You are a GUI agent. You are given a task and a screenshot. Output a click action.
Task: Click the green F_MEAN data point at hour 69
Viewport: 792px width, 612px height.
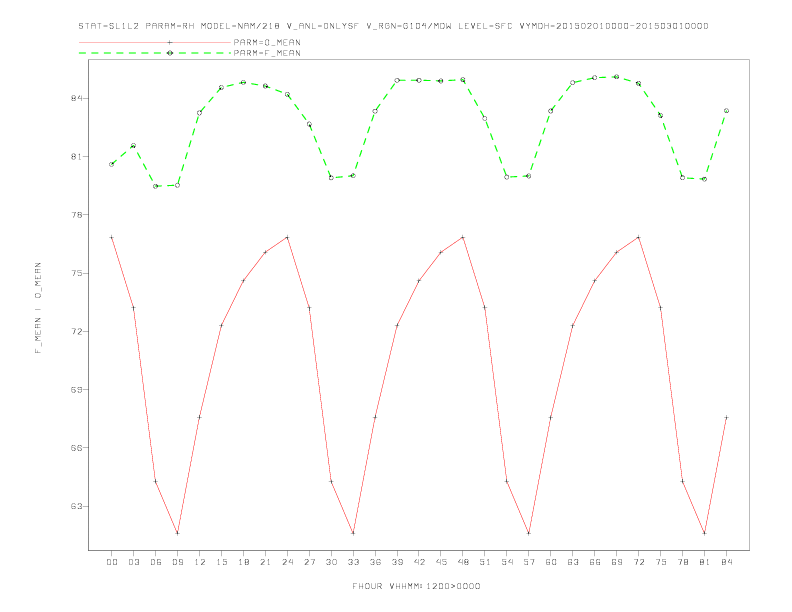[x=617, y=77]
